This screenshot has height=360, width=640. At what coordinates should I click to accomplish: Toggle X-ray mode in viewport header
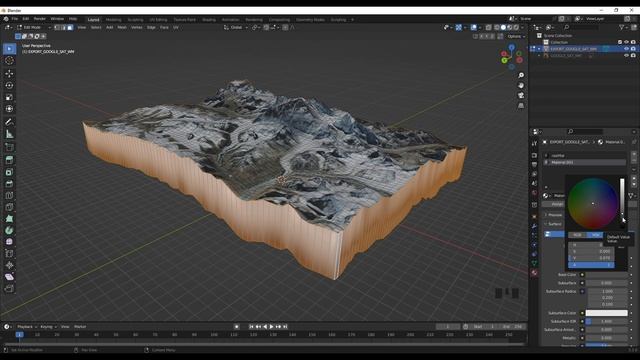pos(489,27)
